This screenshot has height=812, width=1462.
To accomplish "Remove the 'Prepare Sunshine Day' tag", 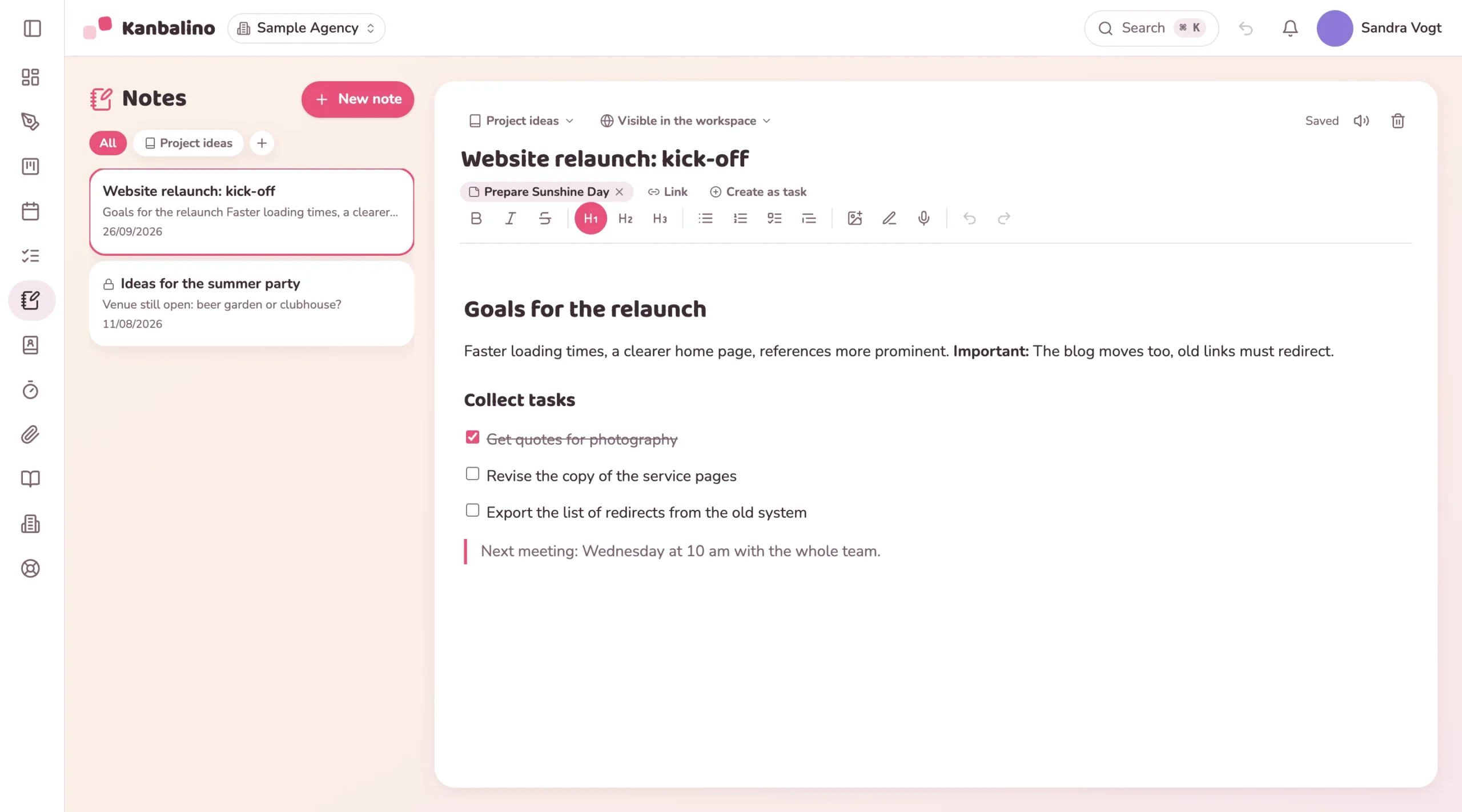I will click(619, 192).
